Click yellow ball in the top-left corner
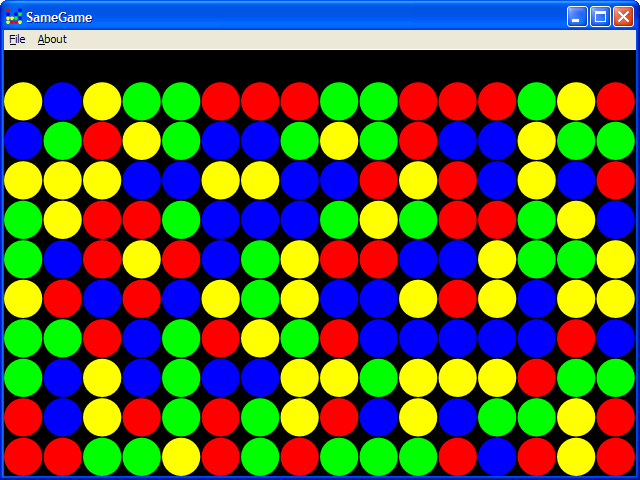640x480 pixels. click(23, 101)
